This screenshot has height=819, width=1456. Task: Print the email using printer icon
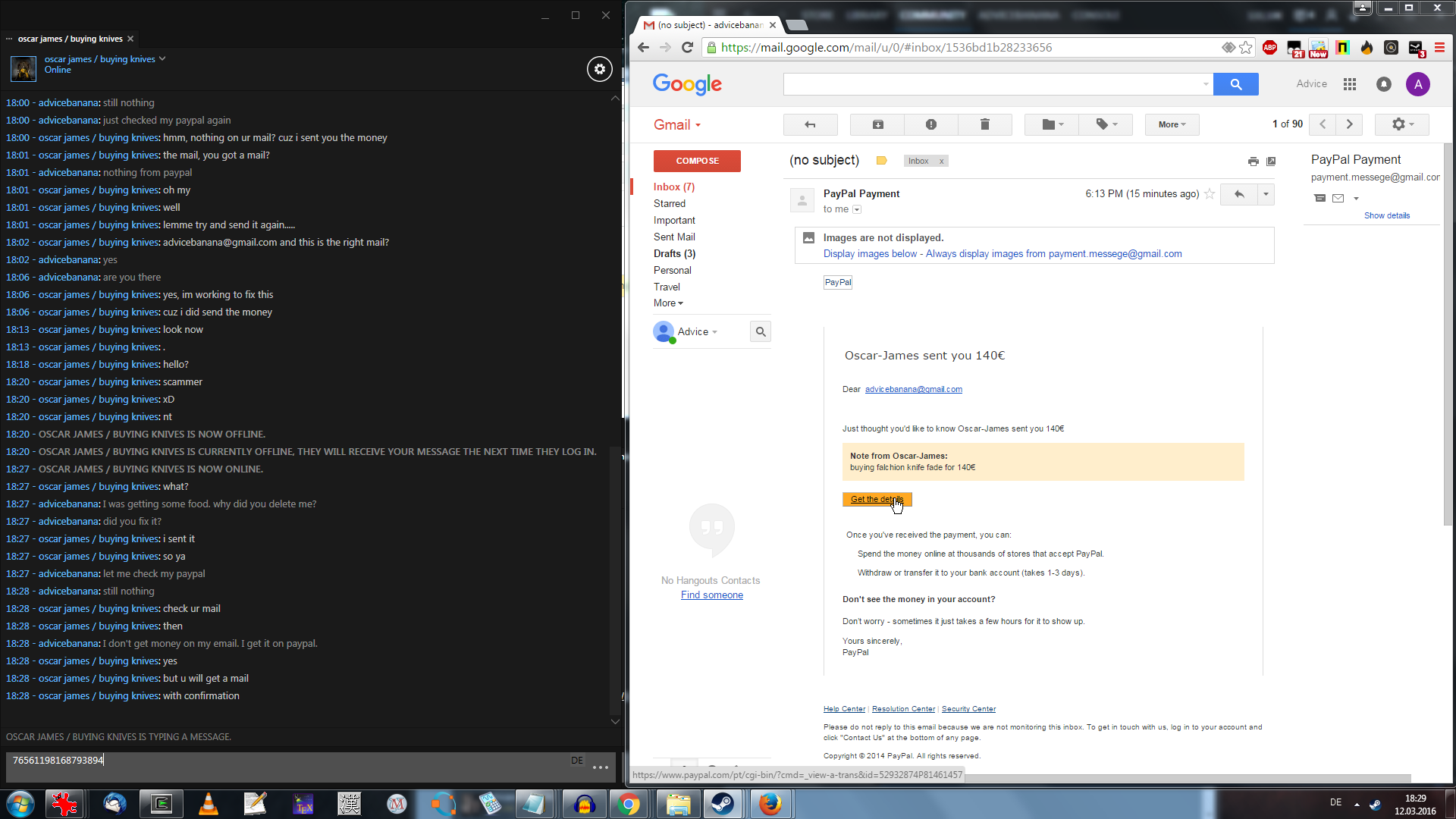tap(1253, 162)
